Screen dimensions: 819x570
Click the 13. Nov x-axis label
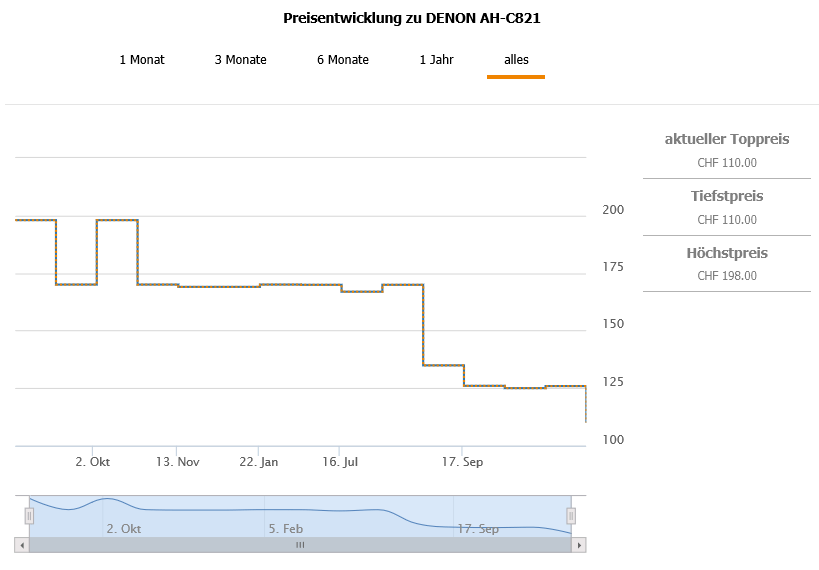(177, 462)
